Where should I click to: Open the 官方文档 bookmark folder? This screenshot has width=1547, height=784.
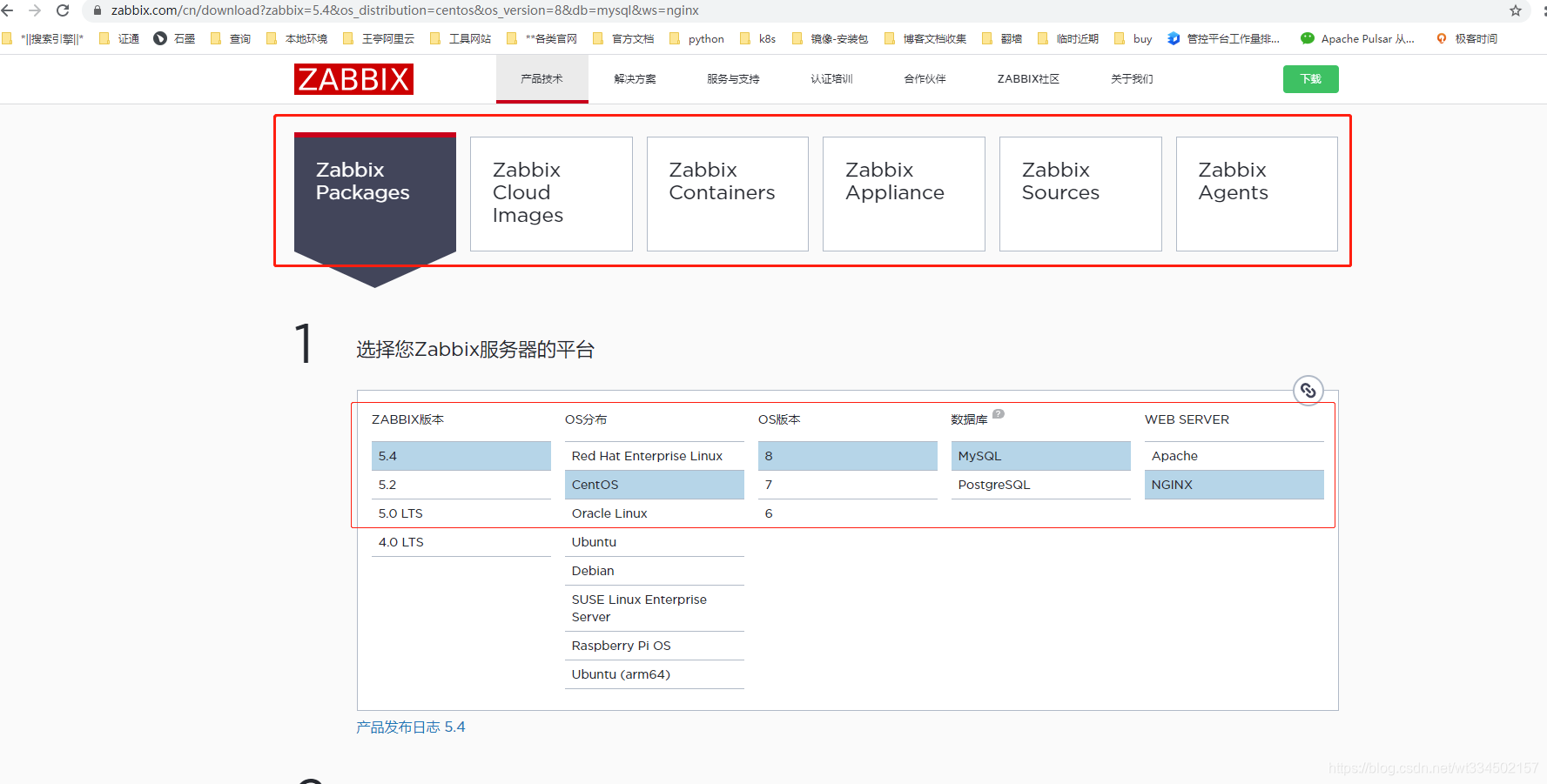point(623,38)
